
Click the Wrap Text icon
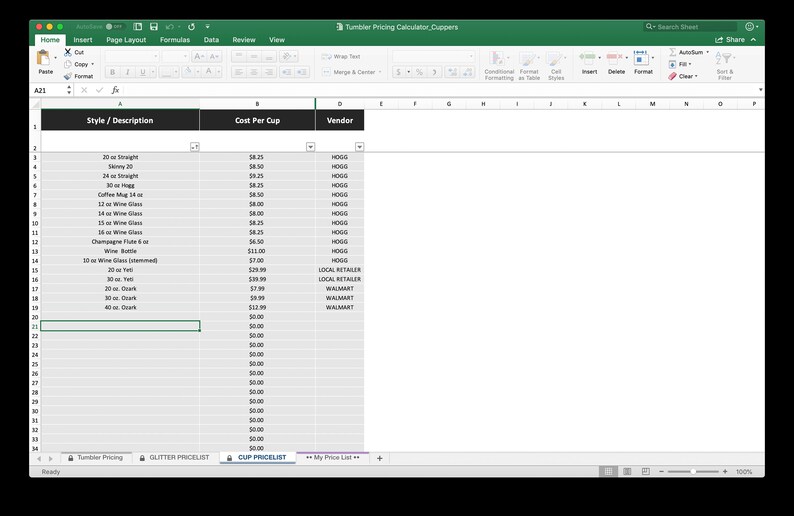pos(326,57)
